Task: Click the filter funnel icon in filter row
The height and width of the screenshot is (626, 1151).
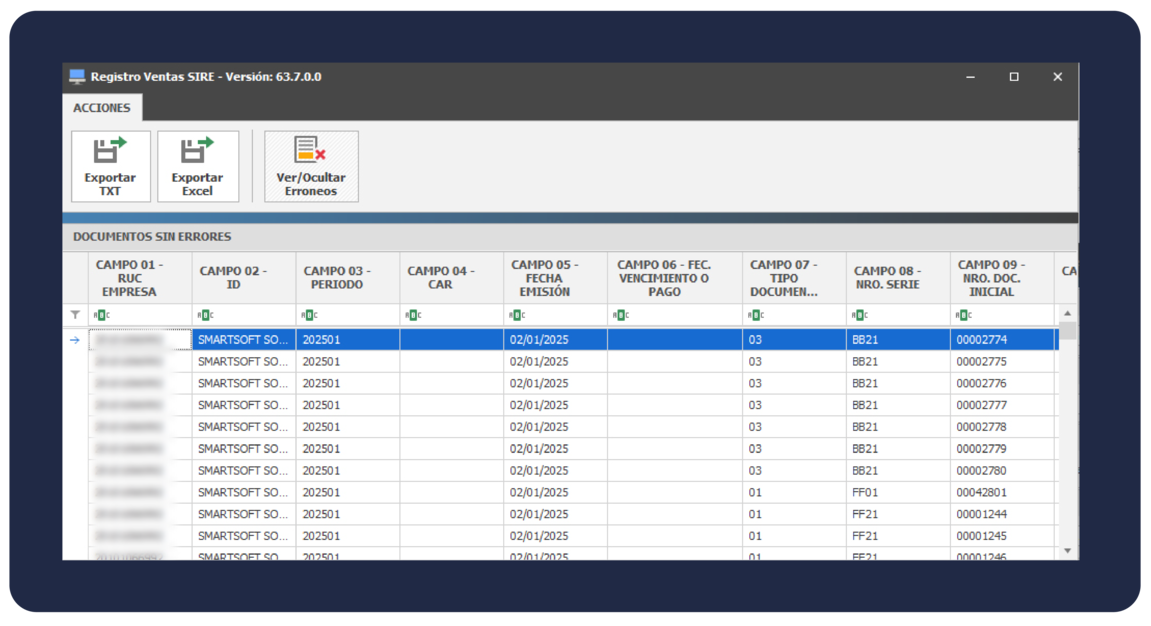Action: [75, 315]
